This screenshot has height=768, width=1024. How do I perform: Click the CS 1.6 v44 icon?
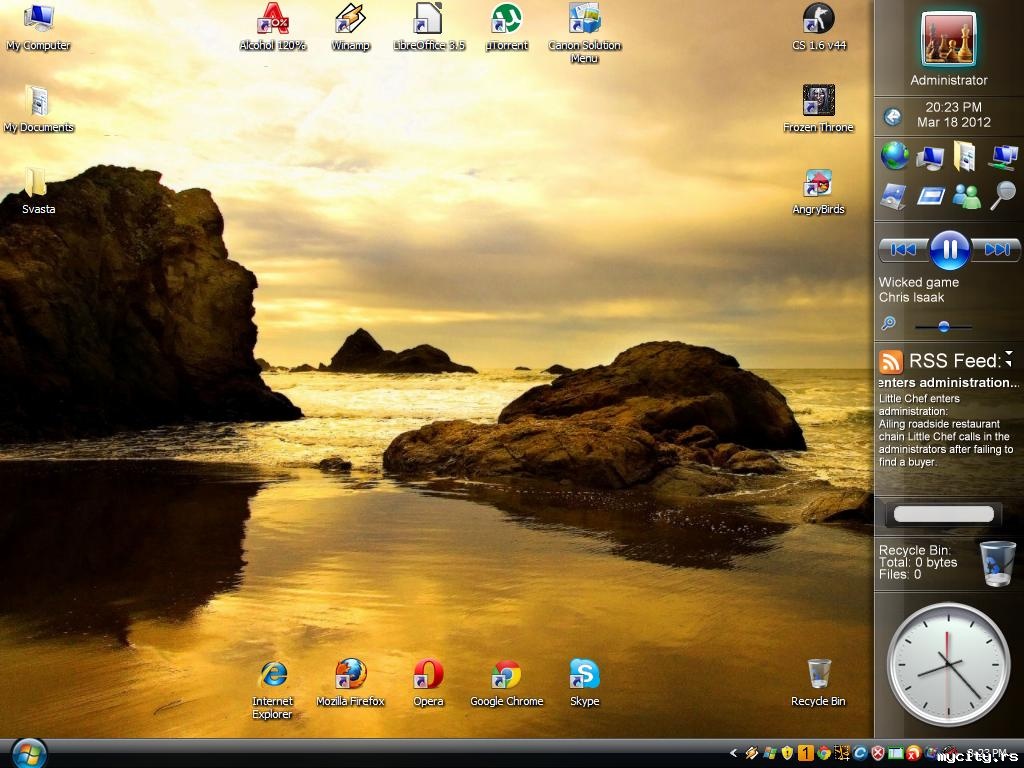[818, 19]
